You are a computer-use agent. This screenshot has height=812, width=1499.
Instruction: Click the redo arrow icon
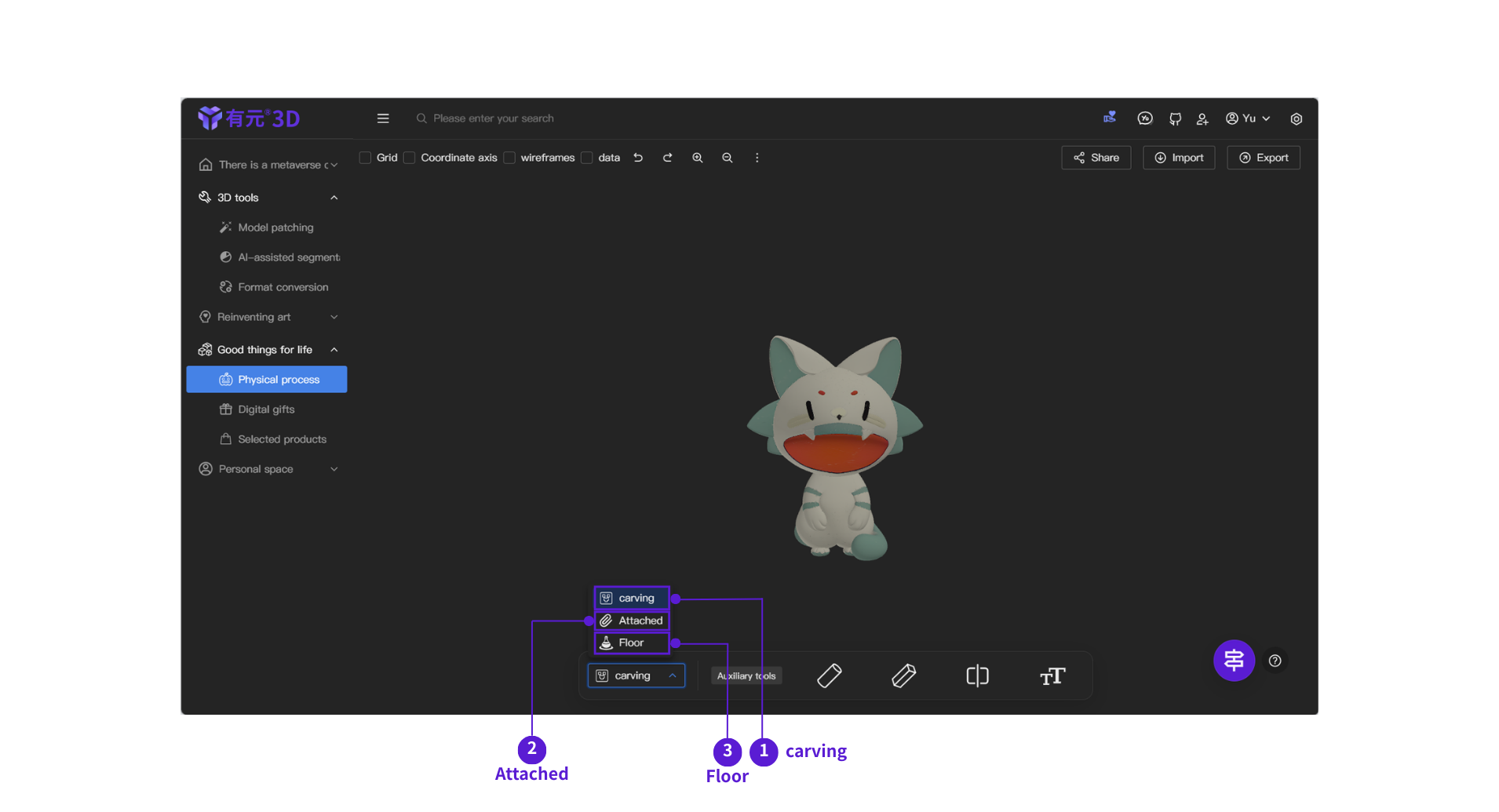667,158
